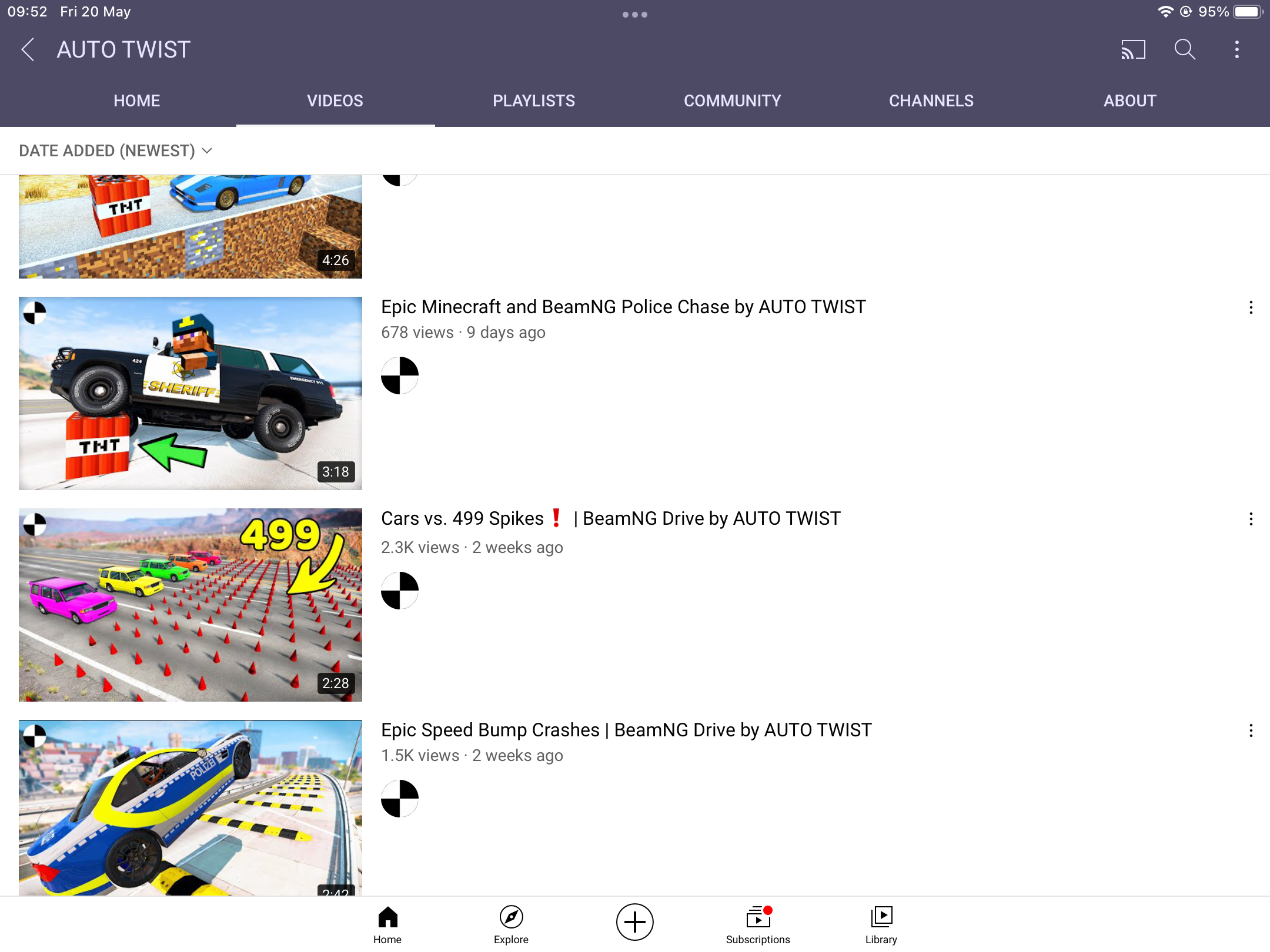
Task: Tap the Cast to device icon
Action: pyautogui.click(x=1133, y=49)
